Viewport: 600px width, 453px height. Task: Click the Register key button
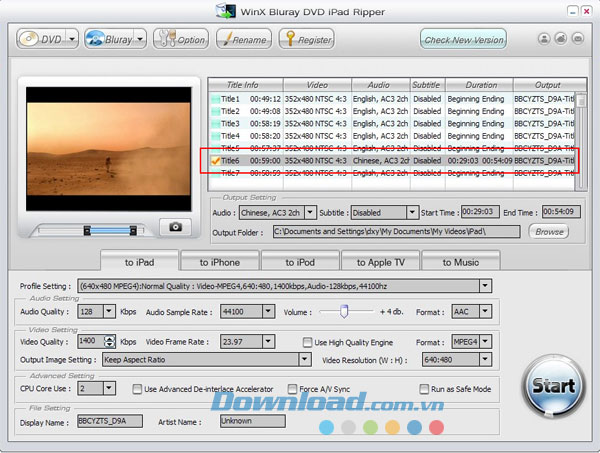point(307,39)
